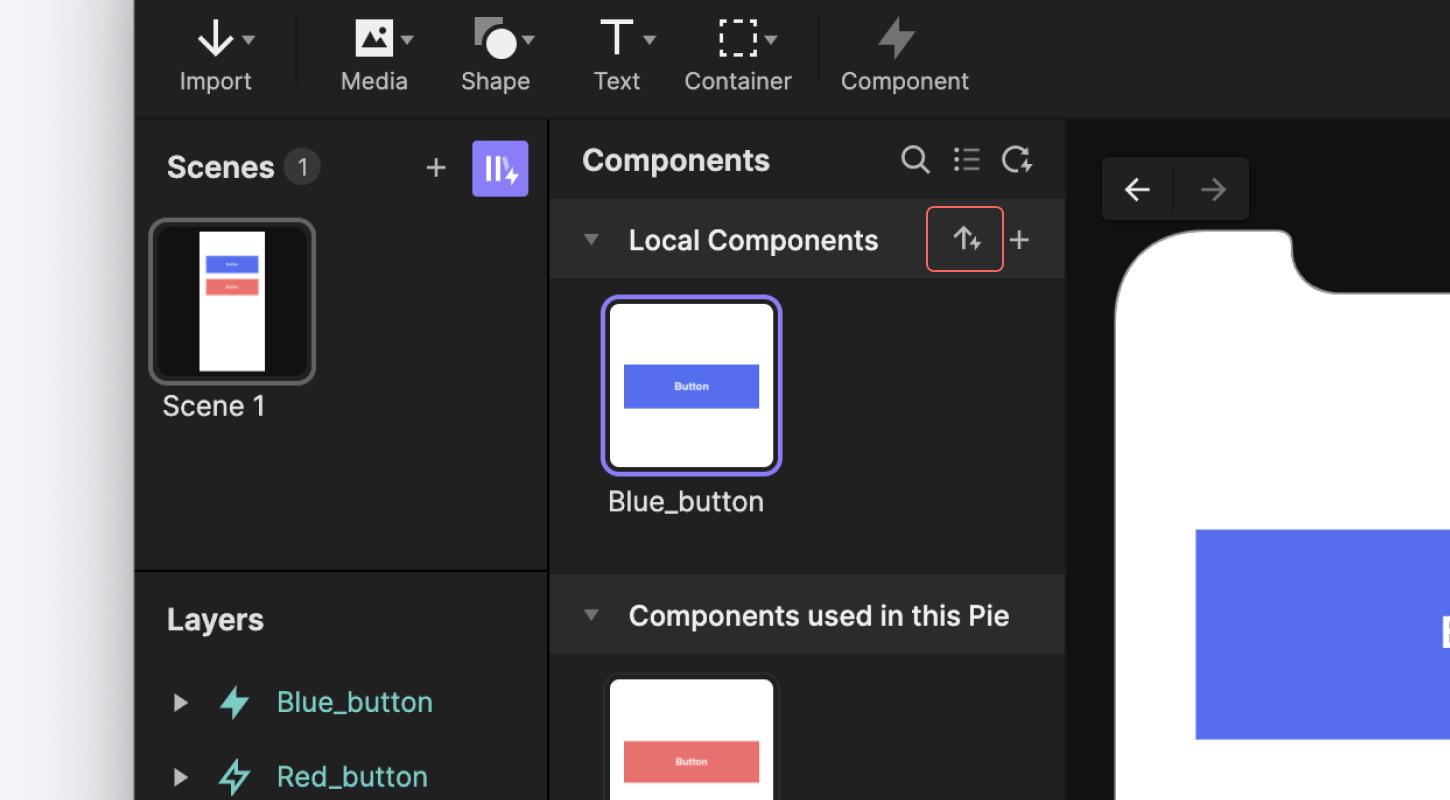
Task: Collapse Components used in this Pie
Action: click(591, 615)
